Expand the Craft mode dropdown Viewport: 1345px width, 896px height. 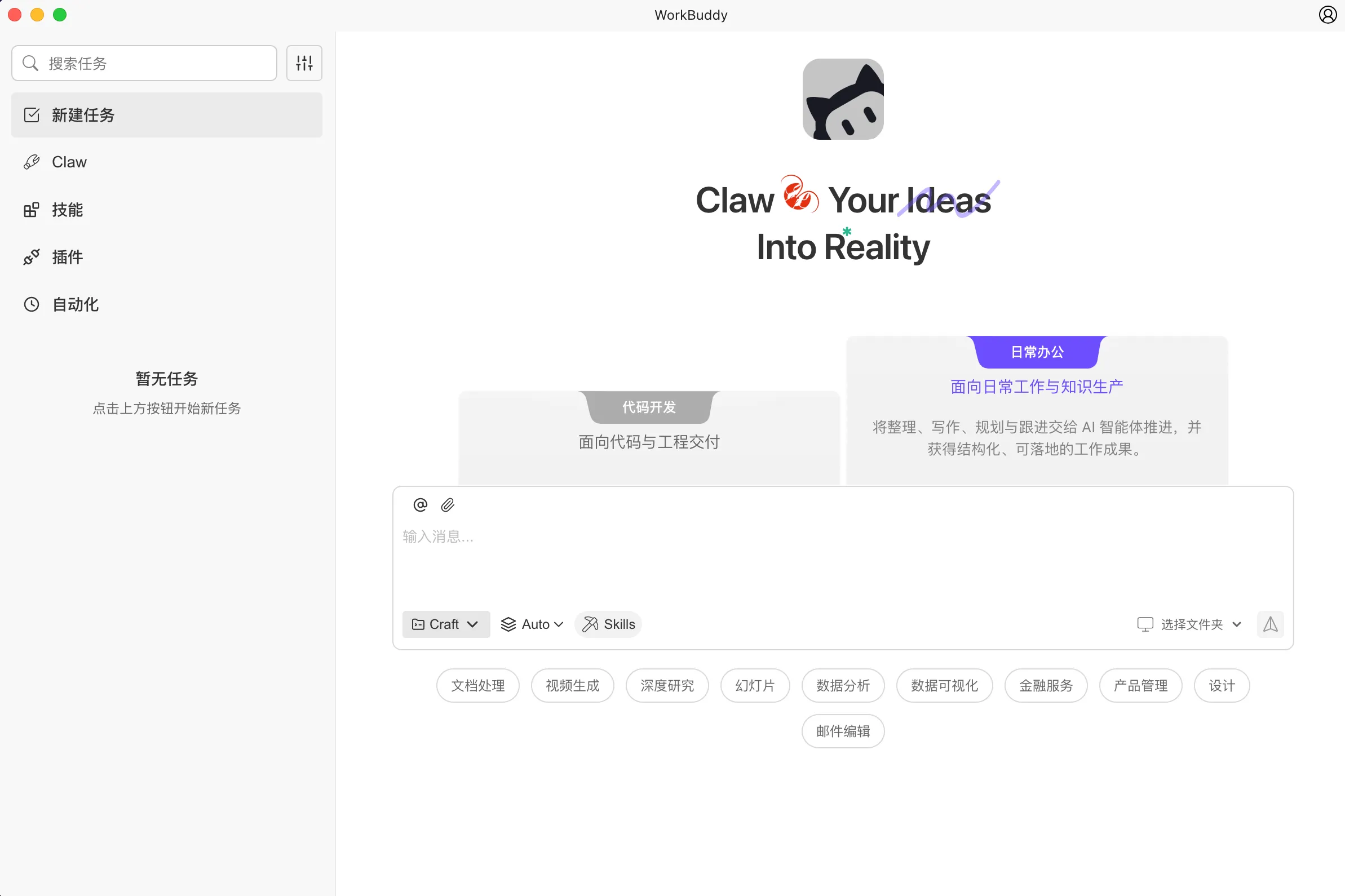tap(446, 624)
